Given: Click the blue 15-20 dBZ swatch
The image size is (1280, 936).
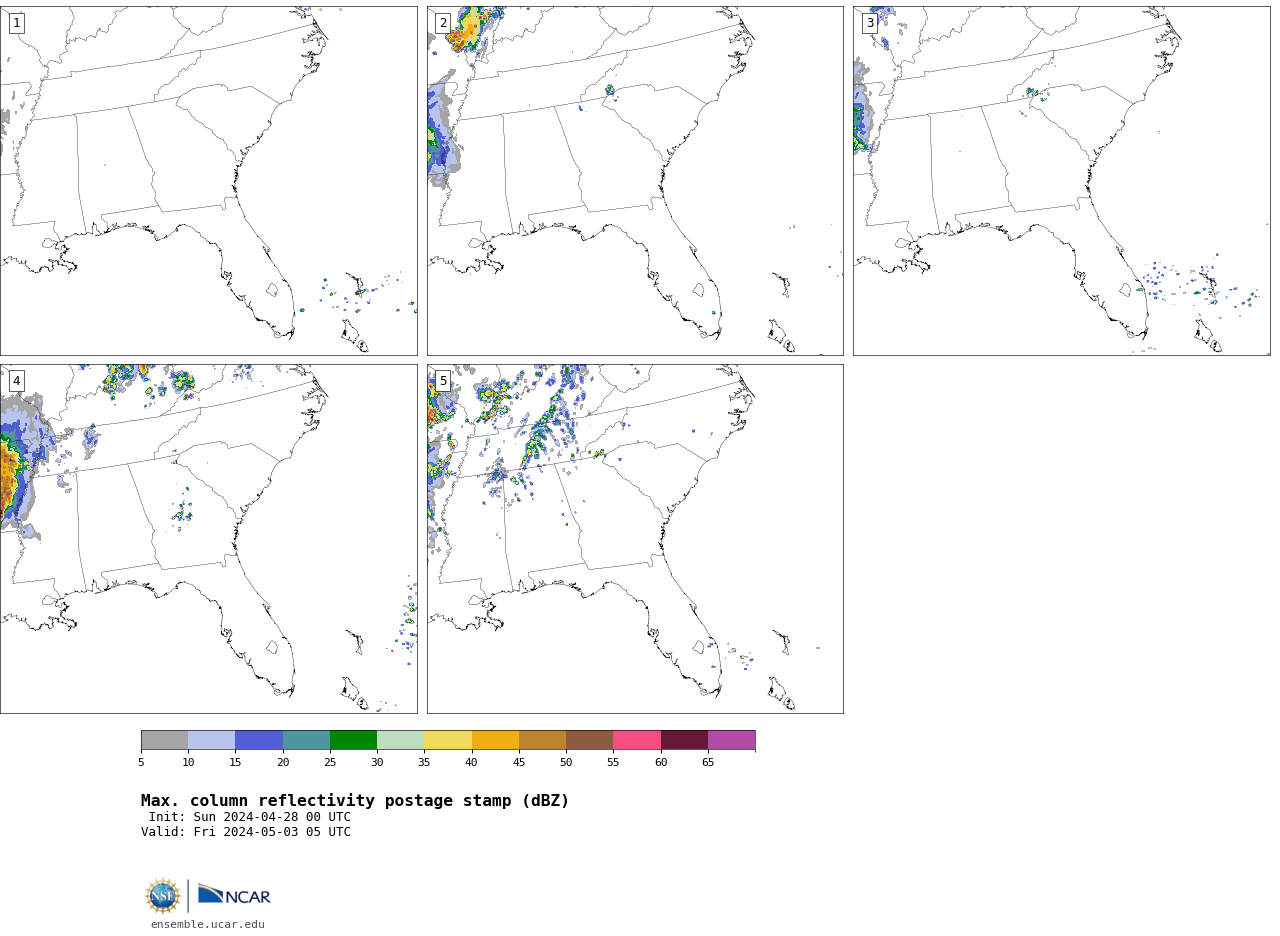Looking at the screenshot, I should pos(259,740).
